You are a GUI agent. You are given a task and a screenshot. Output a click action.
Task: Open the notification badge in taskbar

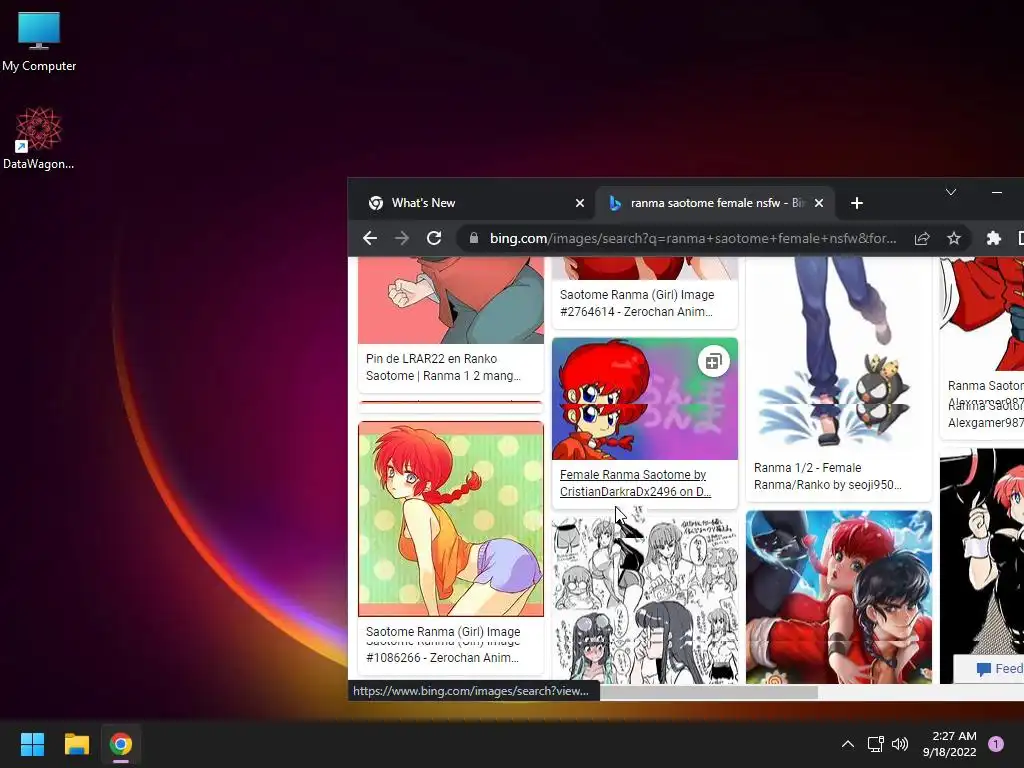pyautogui.click(x=995, y=744)
